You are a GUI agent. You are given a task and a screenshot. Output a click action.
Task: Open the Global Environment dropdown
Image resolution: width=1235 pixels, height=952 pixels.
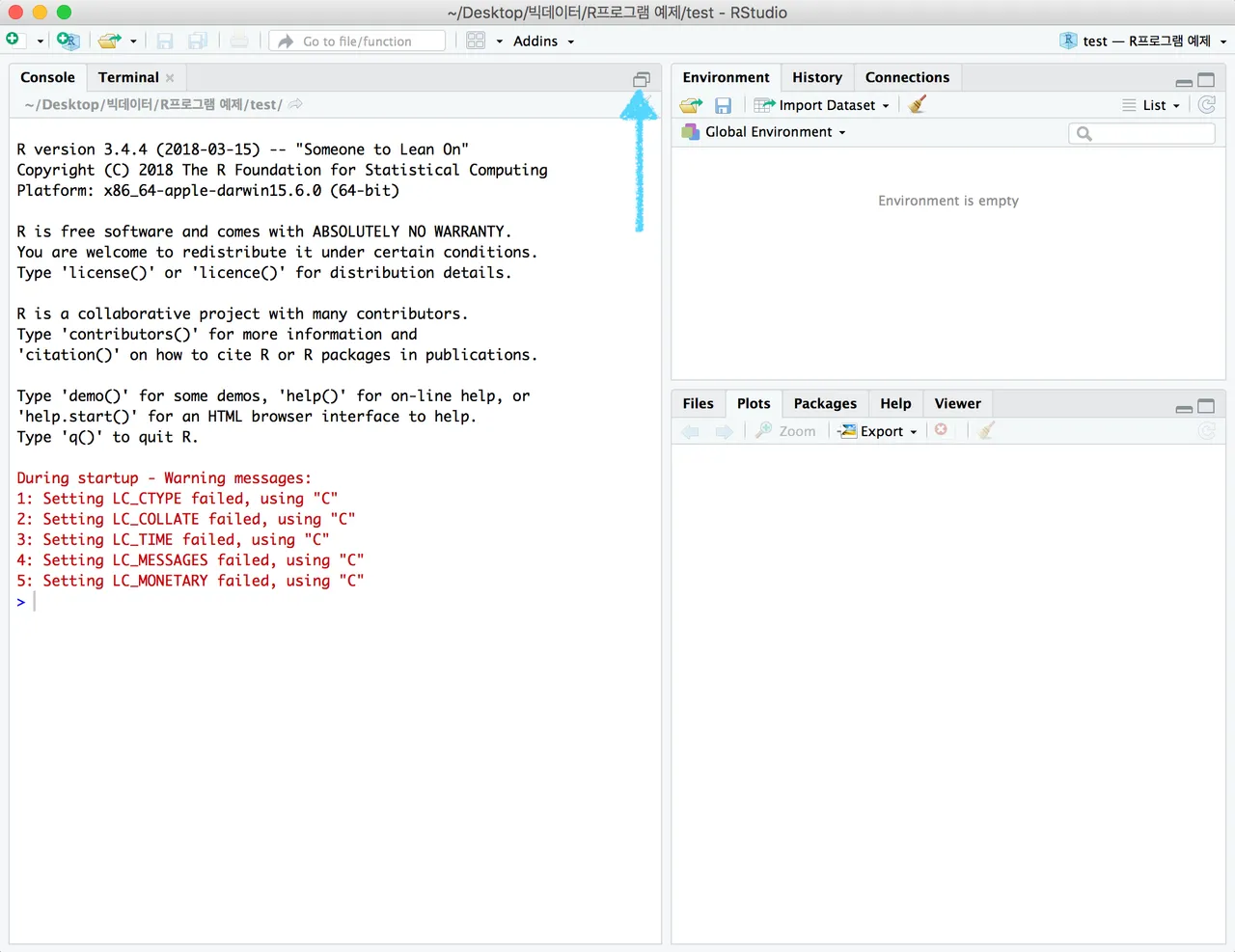coord(763,132)
